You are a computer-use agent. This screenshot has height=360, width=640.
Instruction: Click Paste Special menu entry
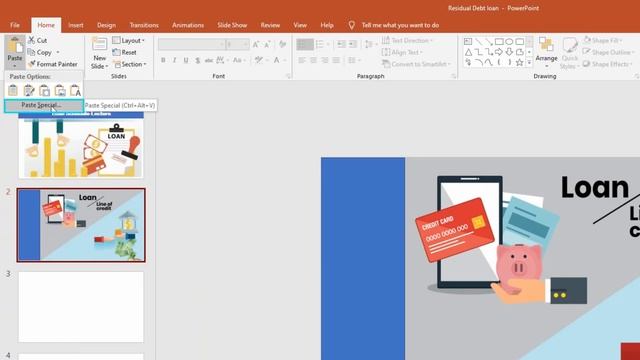point(44,105)
